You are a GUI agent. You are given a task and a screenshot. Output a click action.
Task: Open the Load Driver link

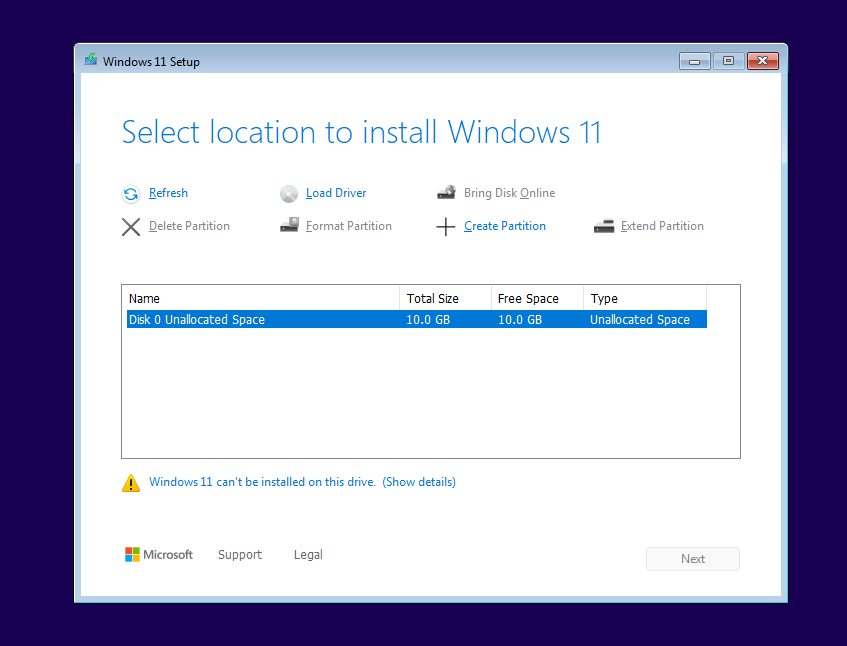(336, 193)
